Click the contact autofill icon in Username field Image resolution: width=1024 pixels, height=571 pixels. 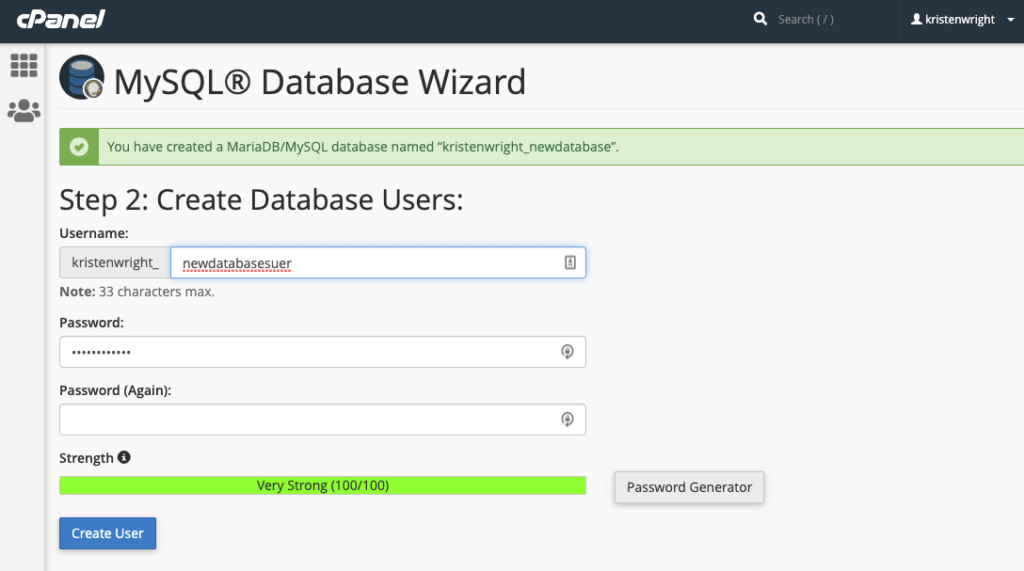pyautogui.click(x=570, y=263)
